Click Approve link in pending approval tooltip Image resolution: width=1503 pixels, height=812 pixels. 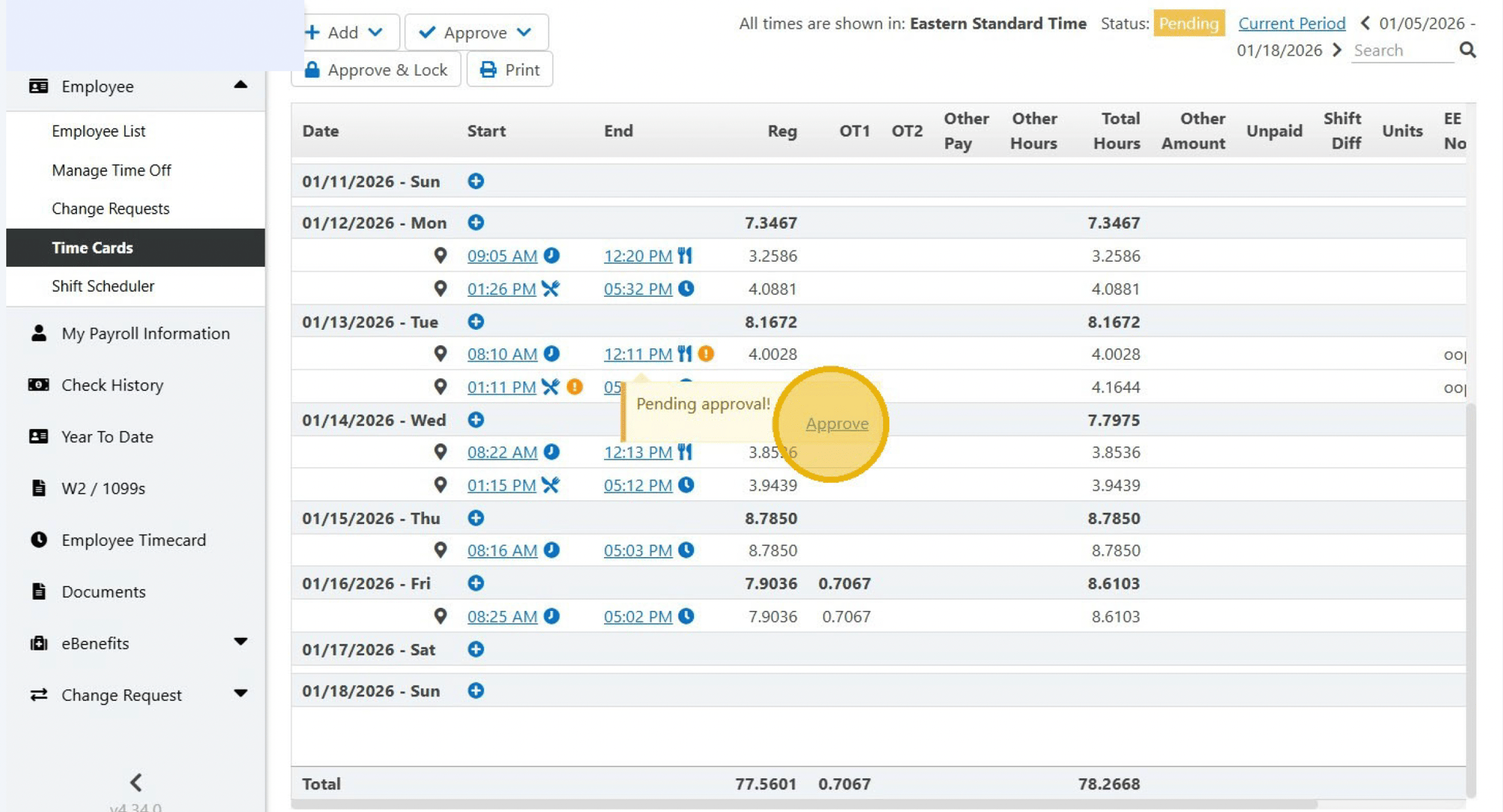tap(837, 423)
